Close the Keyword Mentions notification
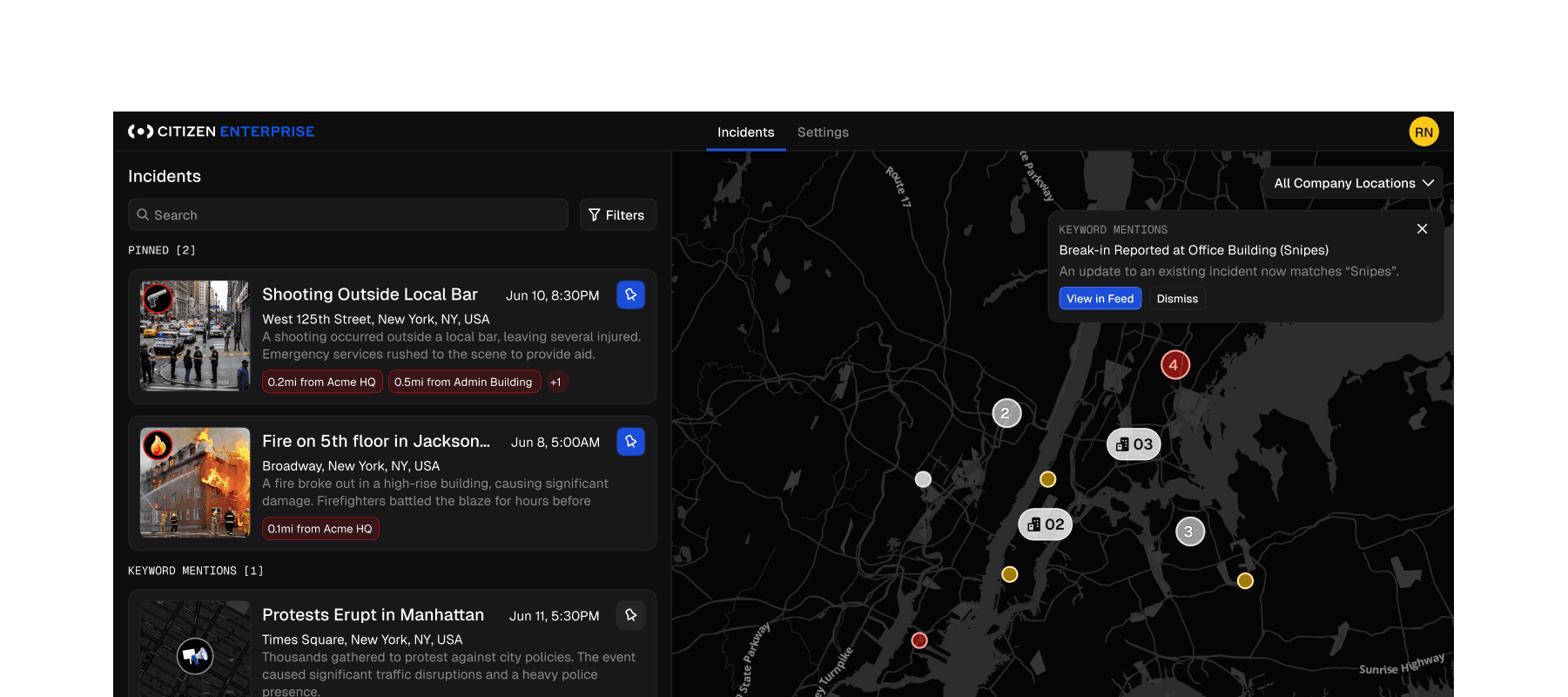 (x=1422, y=228)
